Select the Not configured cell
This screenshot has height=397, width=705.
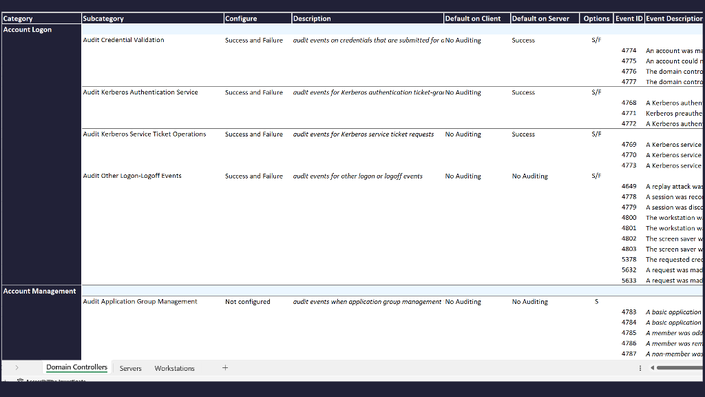257,302
